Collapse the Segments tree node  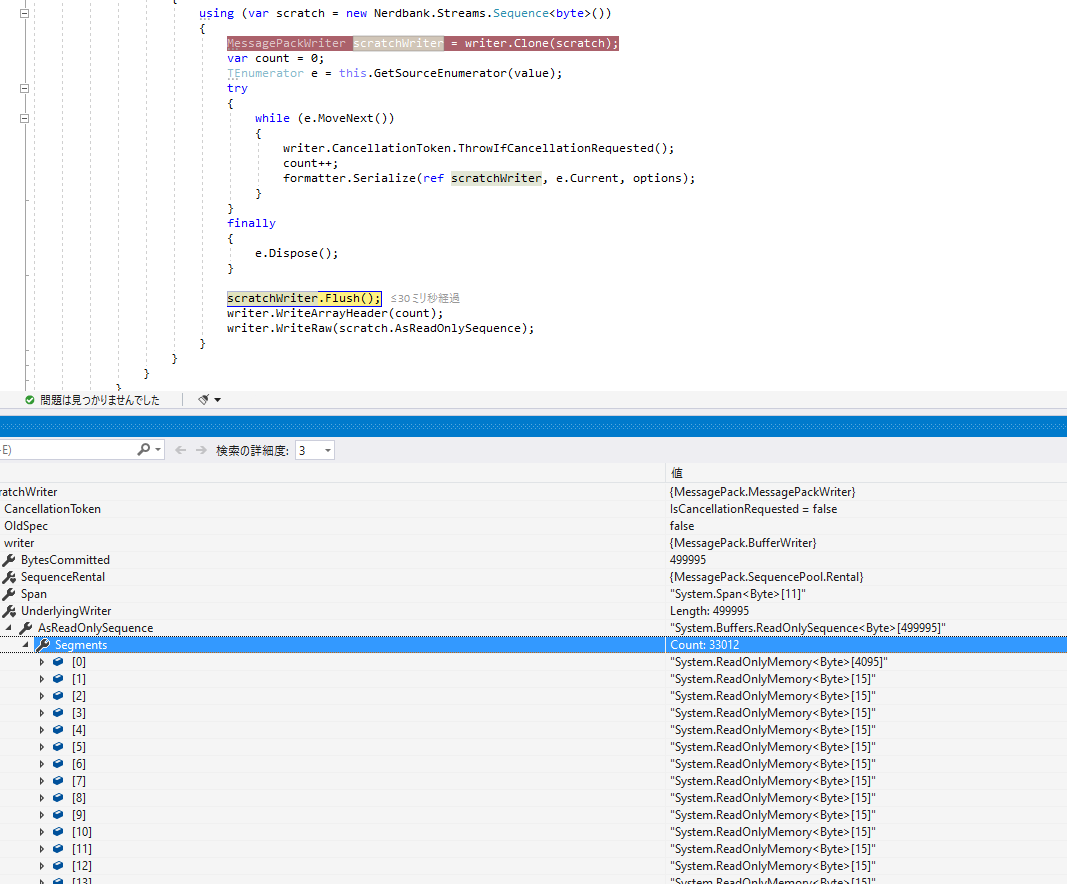click(27, 644)
